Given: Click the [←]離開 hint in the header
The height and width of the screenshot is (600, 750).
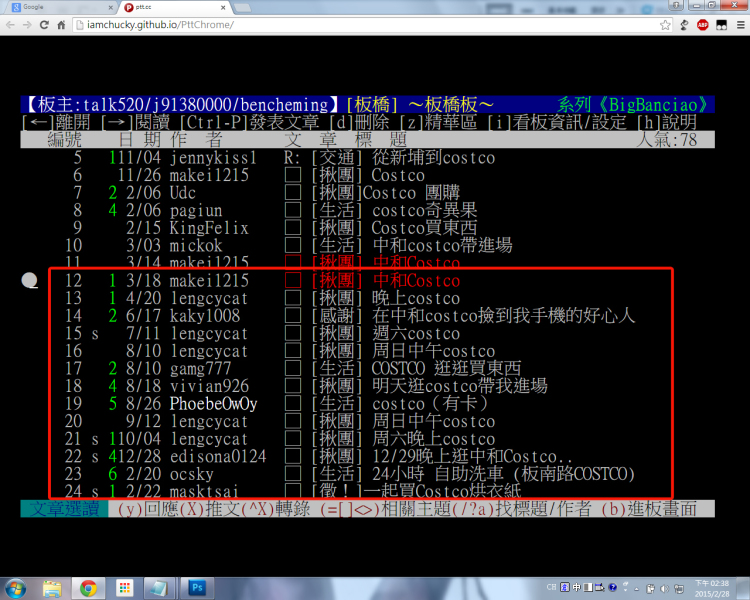Looking at the screenshot, I should click(x=56, y=122).
